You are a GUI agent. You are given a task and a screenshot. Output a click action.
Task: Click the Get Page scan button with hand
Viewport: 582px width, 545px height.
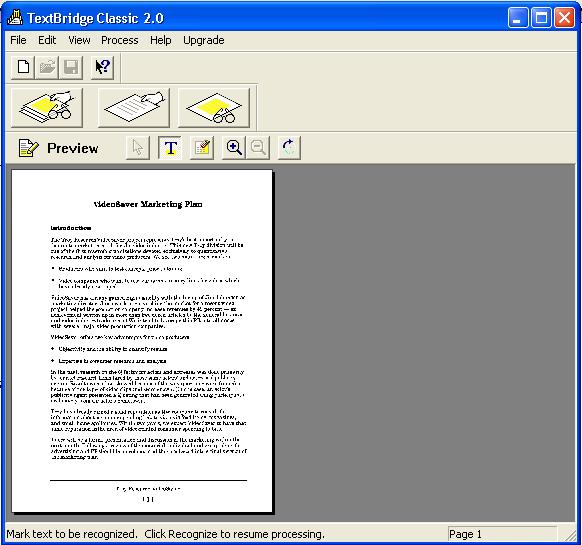tap(134, 108)
